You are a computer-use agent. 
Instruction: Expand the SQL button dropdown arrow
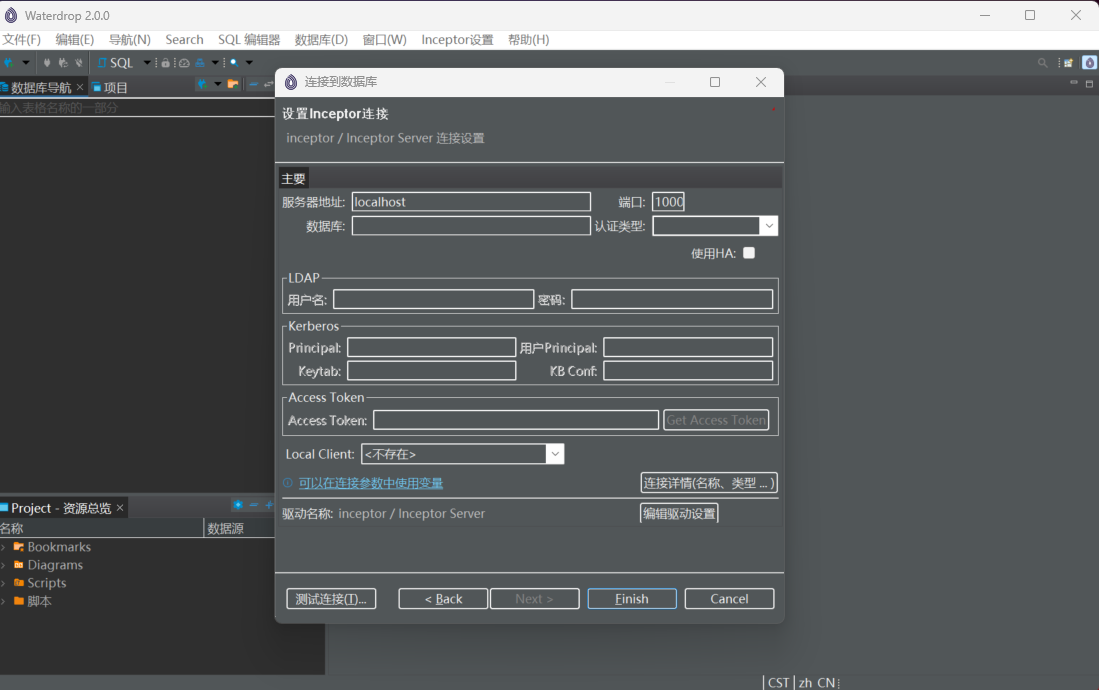[146, 62]
